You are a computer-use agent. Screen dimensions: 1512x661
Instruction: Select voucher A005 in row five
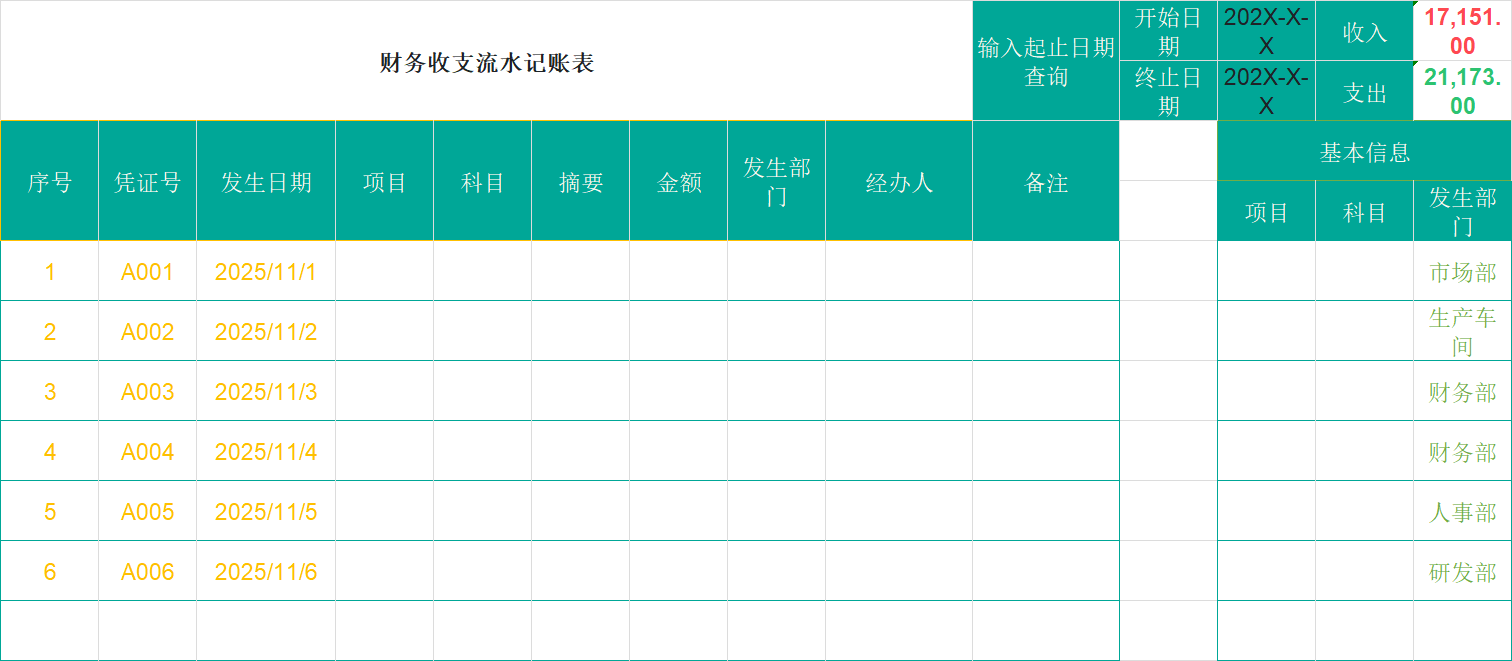tap(146, 511)
